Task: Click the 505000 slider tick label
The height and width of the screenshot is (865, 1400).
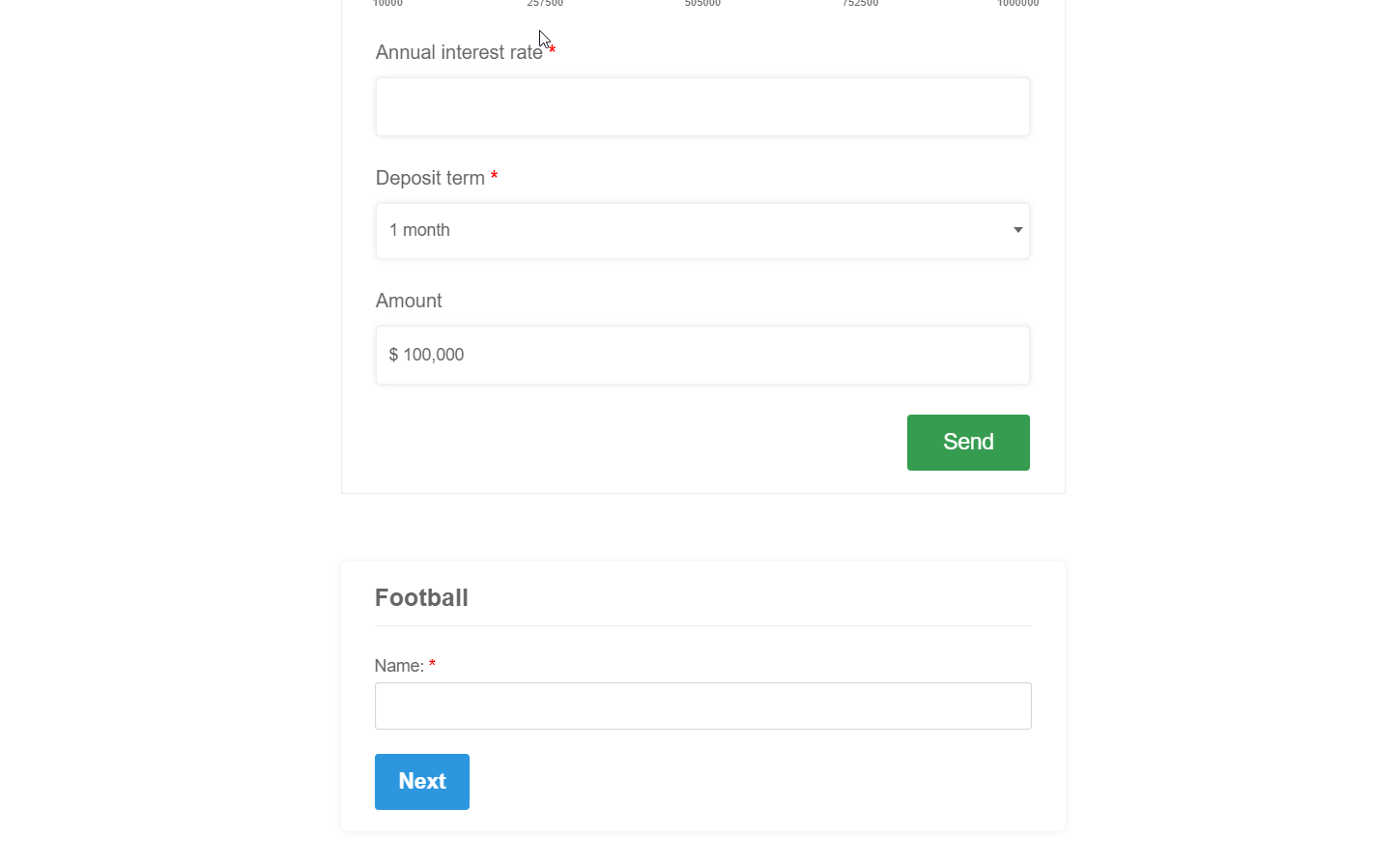Action: click(x=702, y=3)
